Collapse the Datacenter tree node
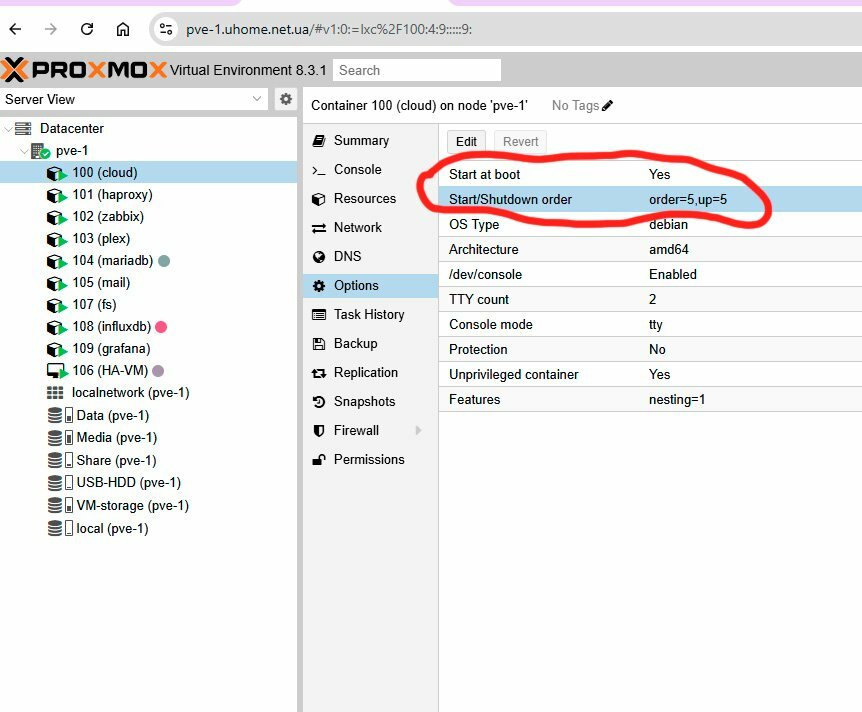The width and height of the screenshot is (862, 712). click(8, 129)
